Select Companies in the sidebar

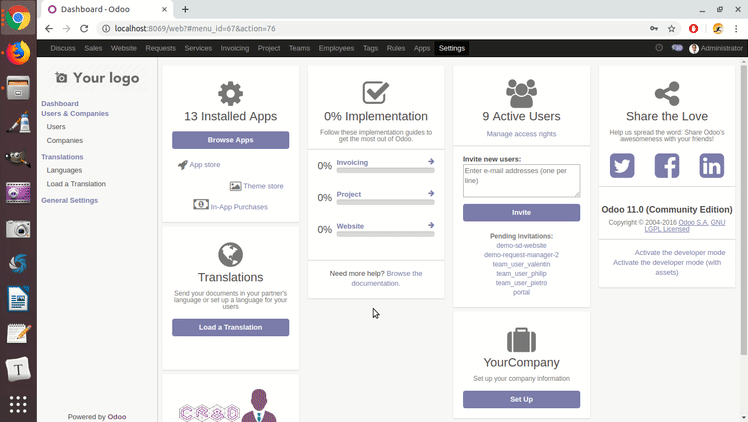coord(64,140)
